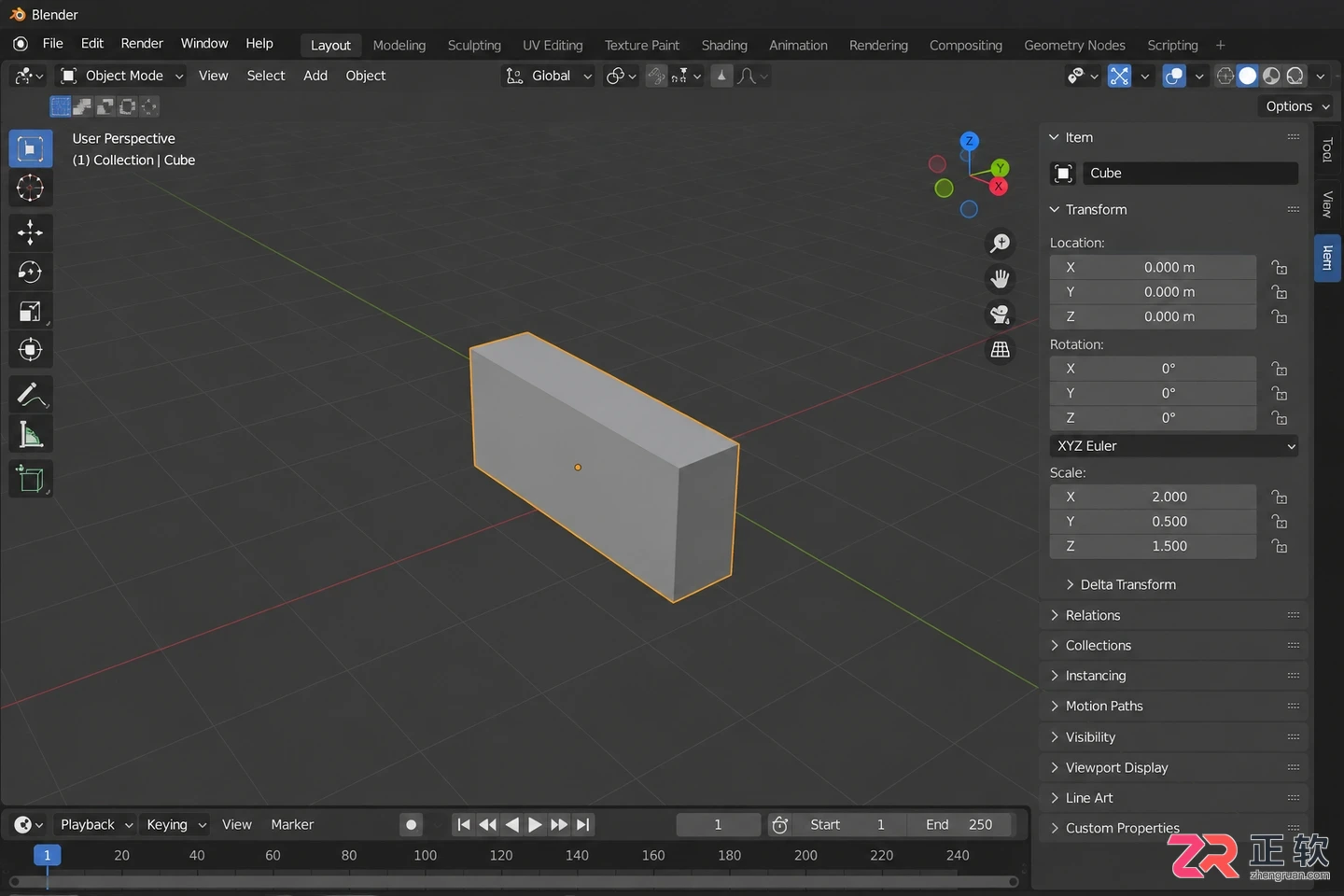Toggle the lock for Rotation Y
Image resolution: width=1344 pixels, height=896 pixels.
click(x=1280, y=394)
